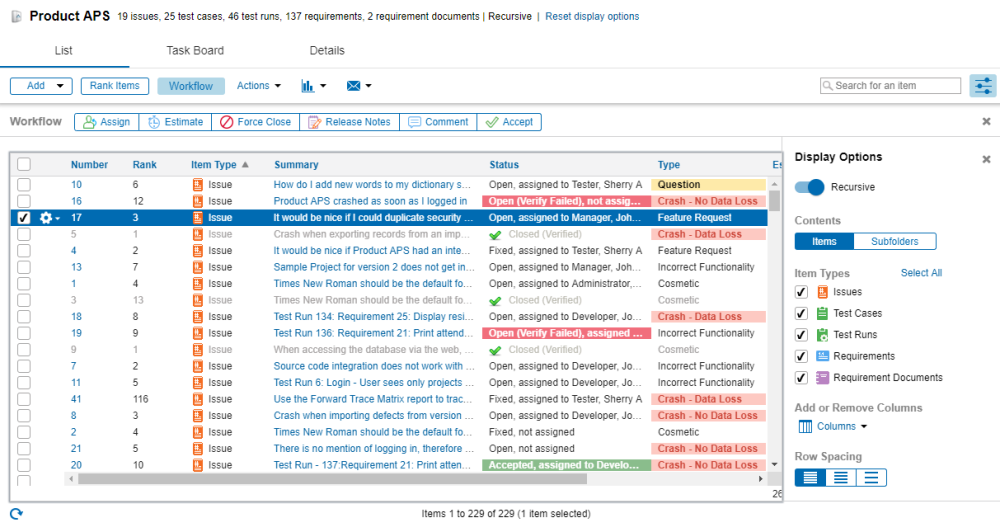1000x532 pixels.
Task: Click the chart reports icon
Action: [x=308, y=86]
